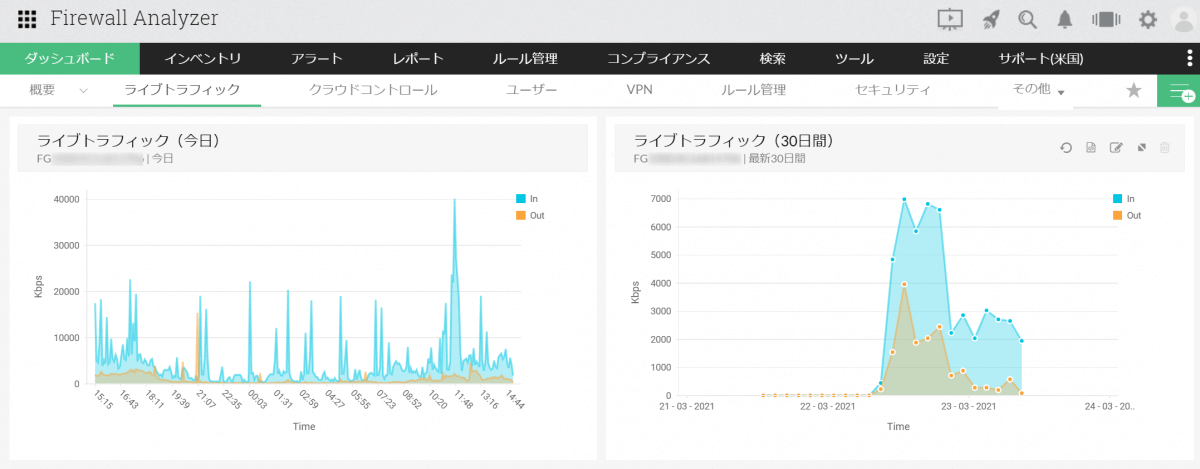Viewport: 1200px width, 469px height.
Task: Open the ツール menu
Action: click(x=854, y=58)
